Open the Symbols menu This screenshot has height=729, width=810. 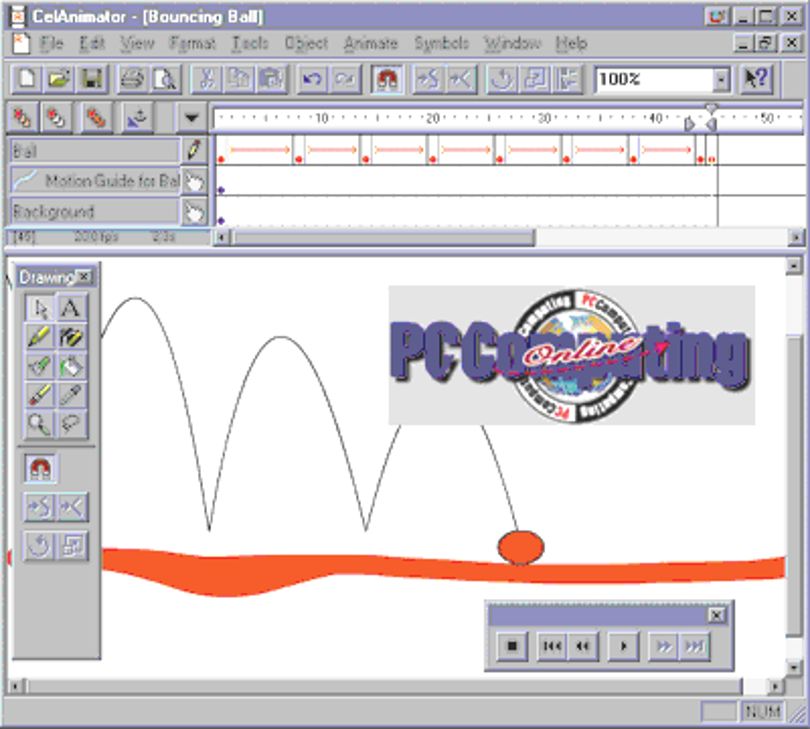(441, 43)
